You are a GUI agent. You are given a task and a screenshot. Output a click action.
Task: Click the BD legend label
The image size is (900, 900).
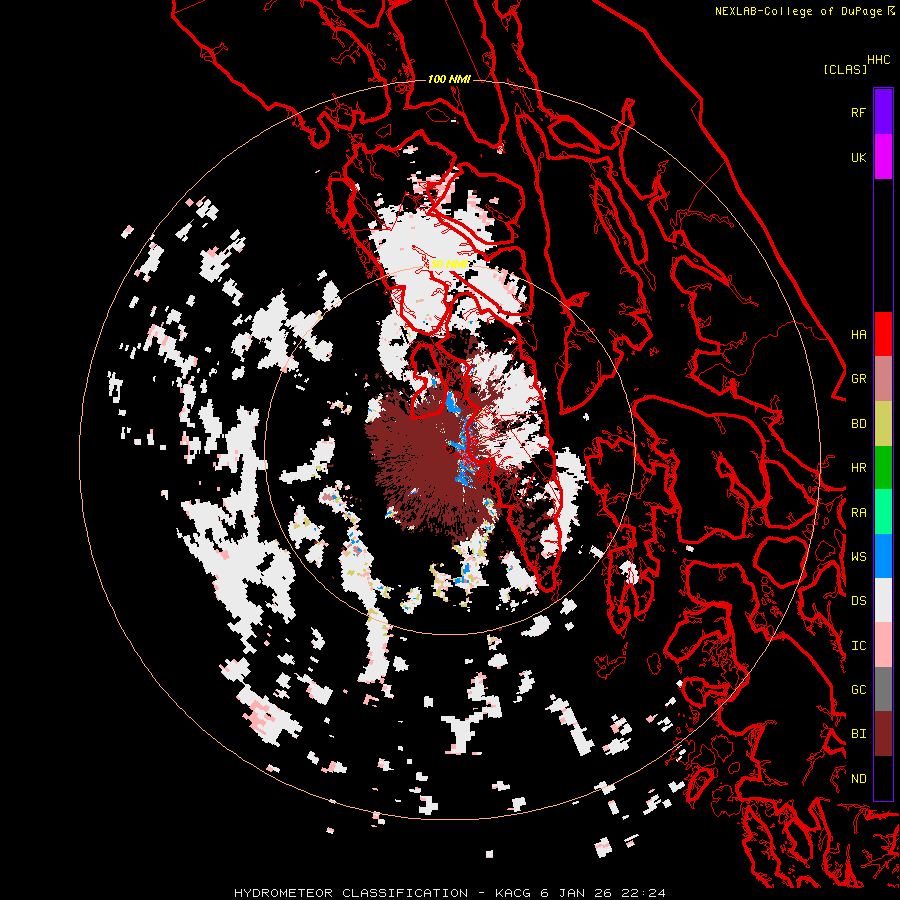858,424
